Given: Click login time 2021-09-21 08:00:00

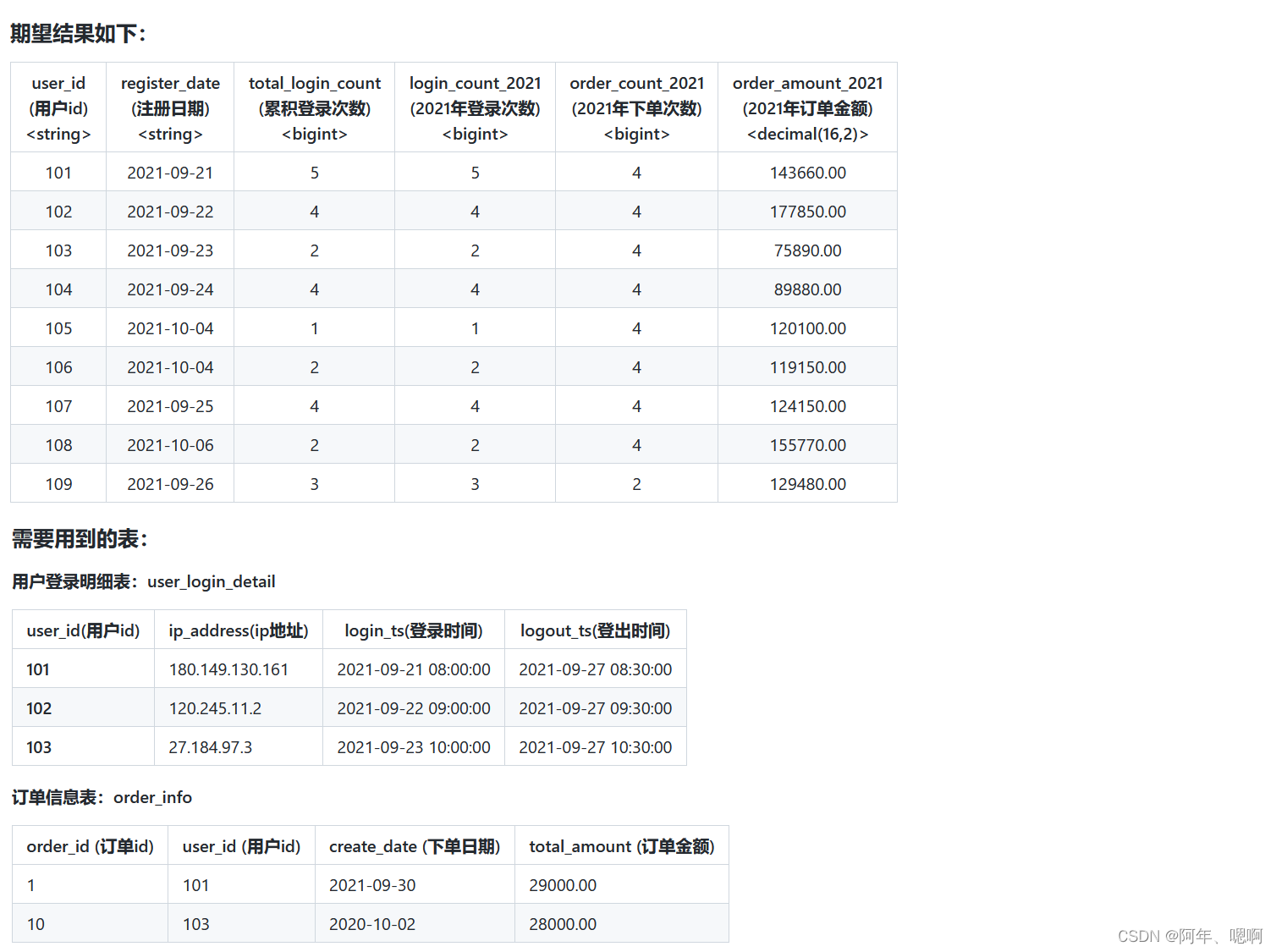Looking at the screenshot, I should (414, 669).
